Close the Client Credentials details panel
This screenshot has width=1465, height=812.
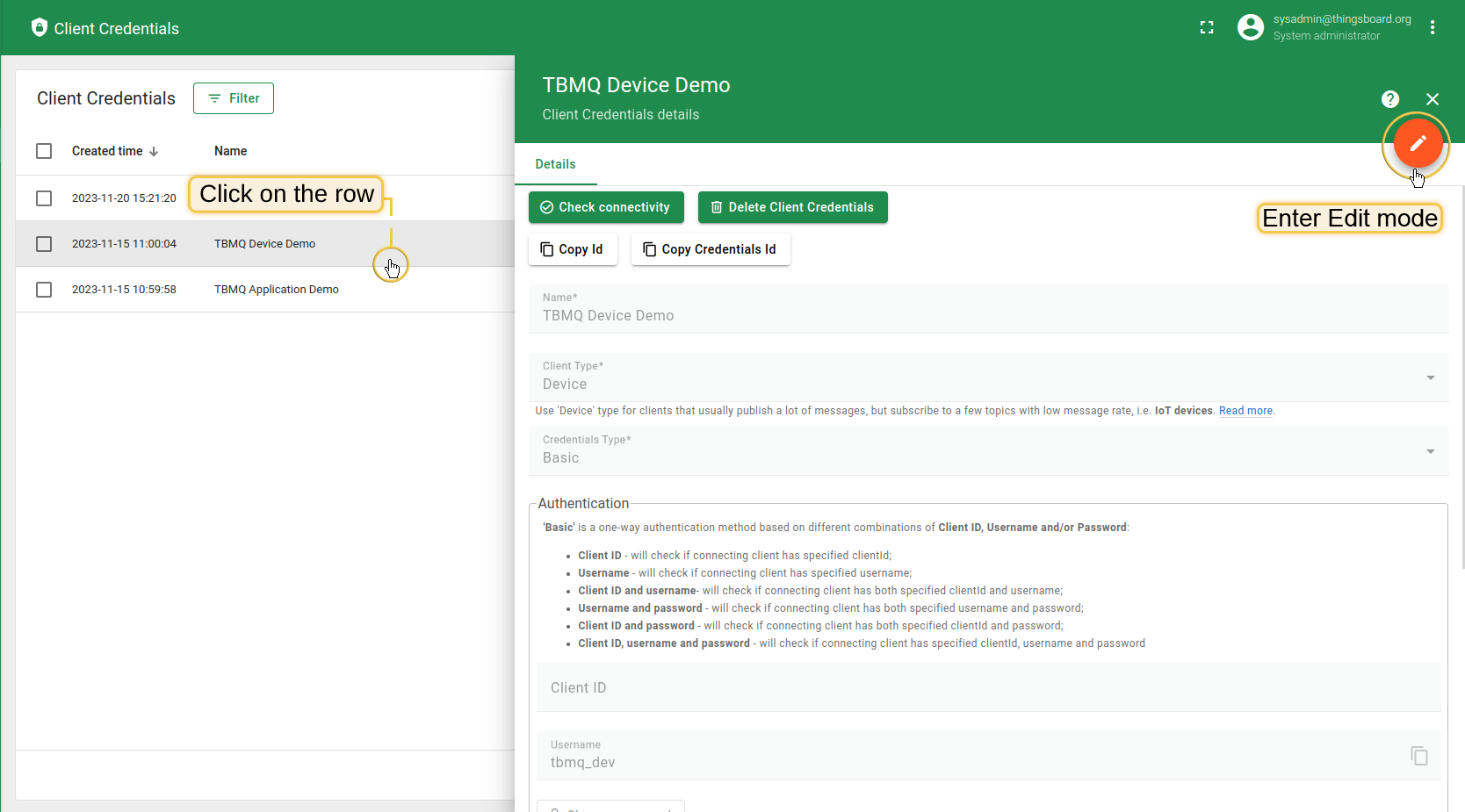tap(1433, 99)
